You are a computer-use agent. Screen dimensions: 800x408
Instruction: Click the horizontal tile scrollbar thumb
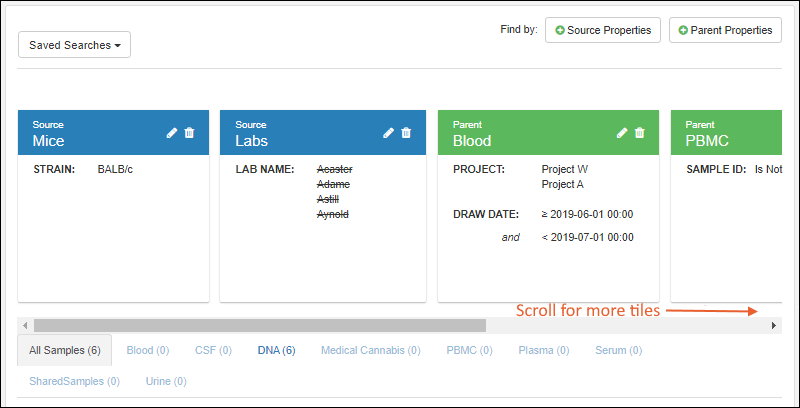pos(260,325)
